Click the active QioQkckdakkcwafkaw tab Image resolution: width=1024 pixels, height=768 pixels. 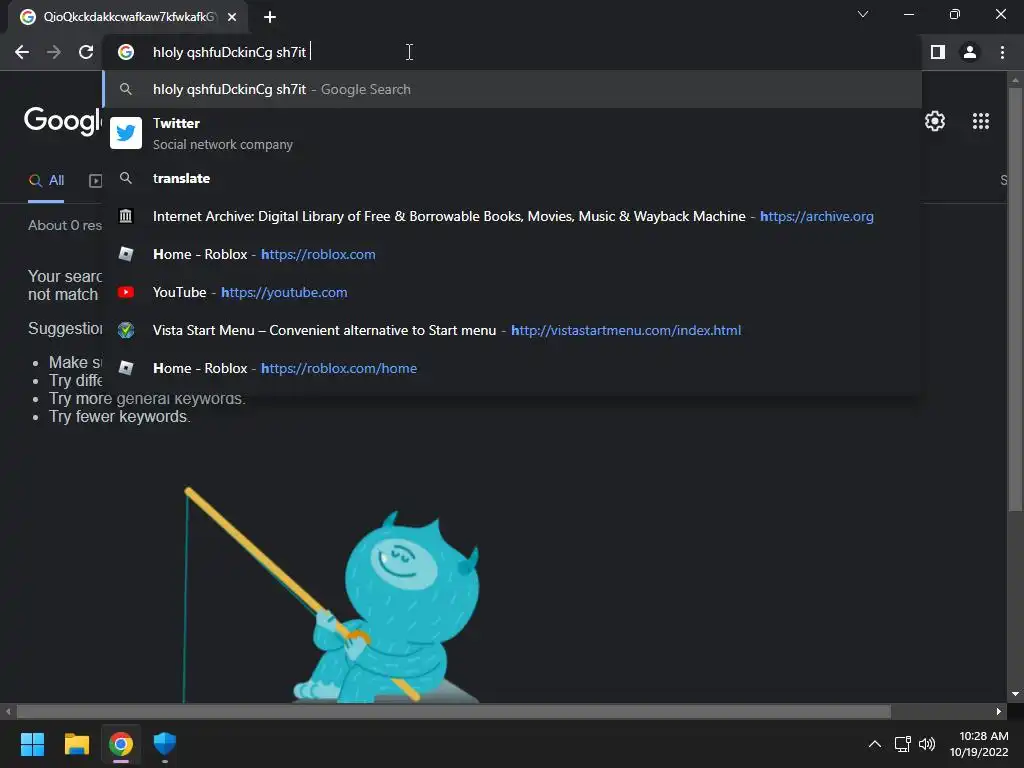tap(129, 17)
